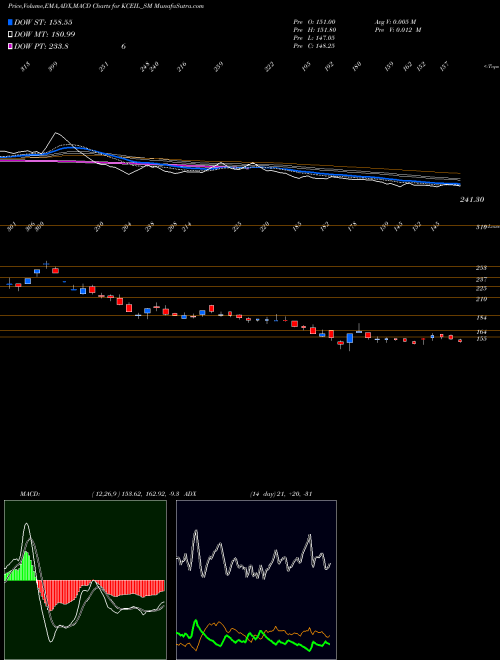
Task: Click the 253 price level label
Action: [481, 268]
